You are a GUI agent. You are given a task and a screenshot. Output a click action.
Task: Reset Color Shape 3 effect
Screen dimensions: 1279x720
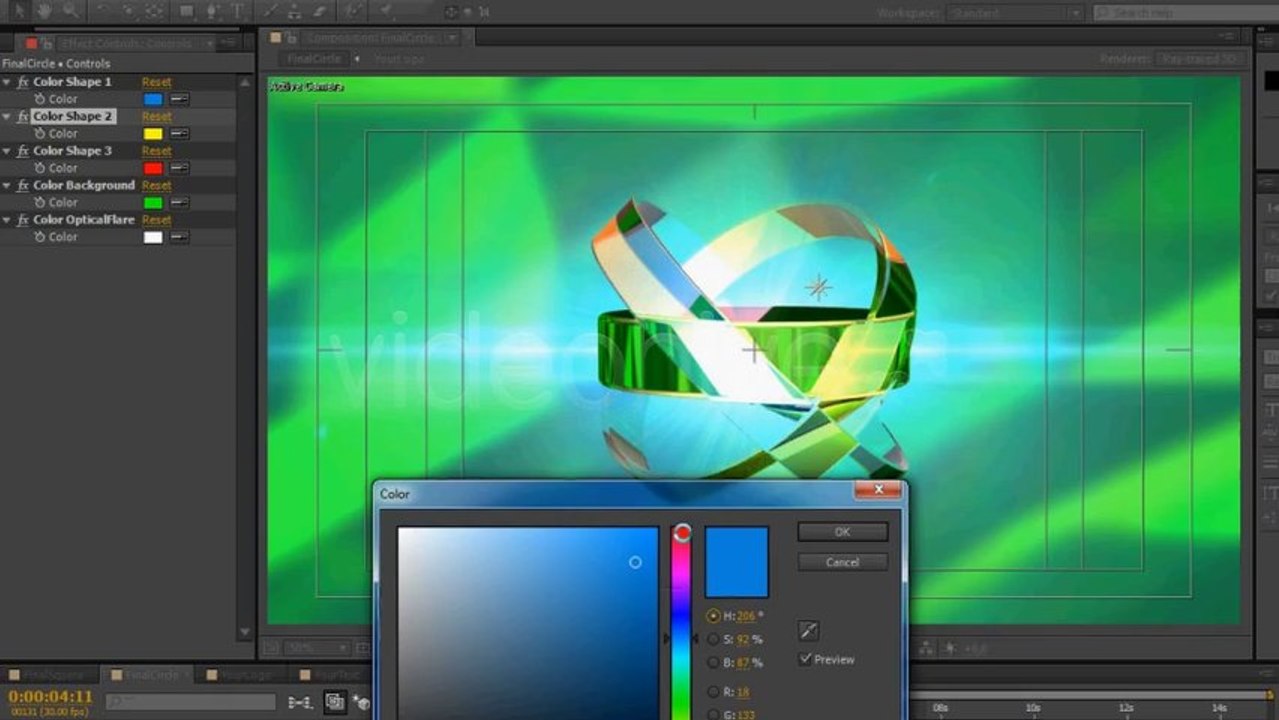click(x=156, y=151)
